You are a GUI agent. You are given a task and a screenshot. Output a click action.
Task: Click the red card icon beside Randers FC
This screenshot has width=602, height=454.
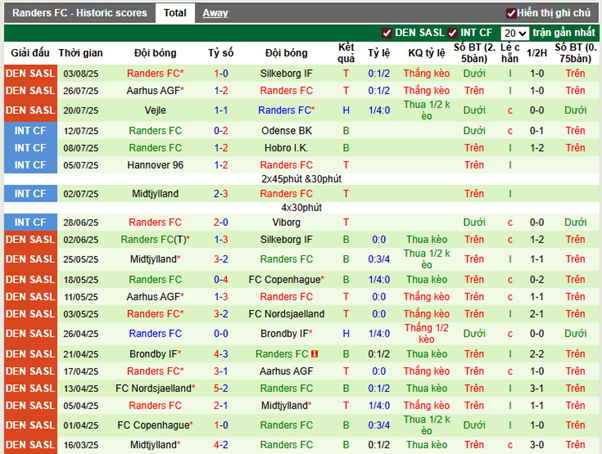[314, 354]
